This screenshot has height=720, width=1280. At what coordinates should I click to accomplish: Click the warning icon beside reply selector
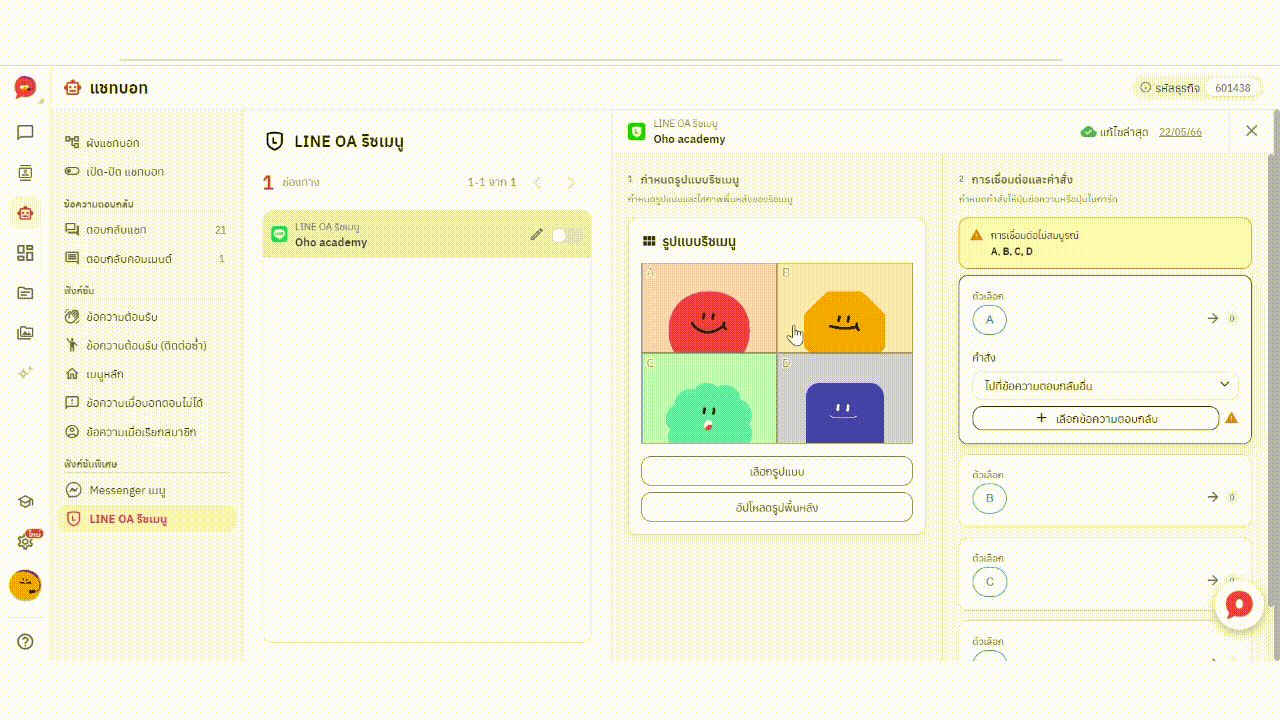coord(1231,418)
